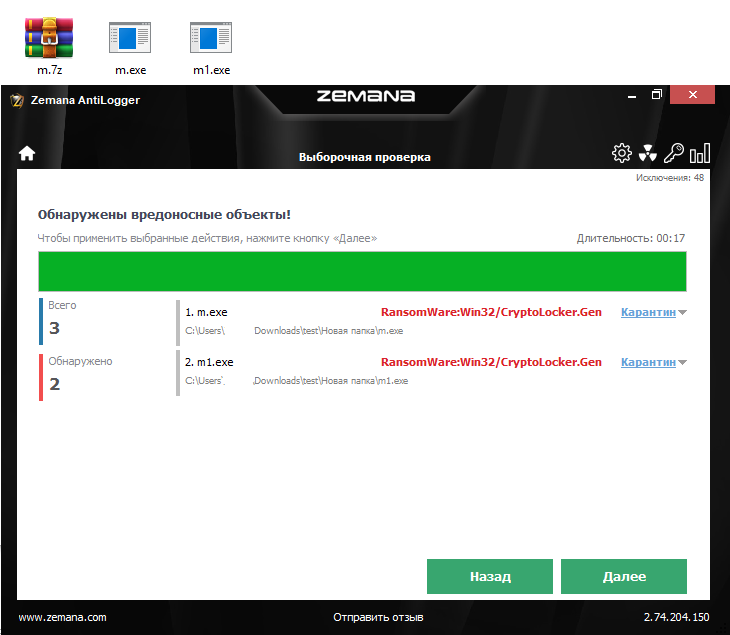Restore down the Zemana window
Screen dimensions: 730x635
click(656, 95)
